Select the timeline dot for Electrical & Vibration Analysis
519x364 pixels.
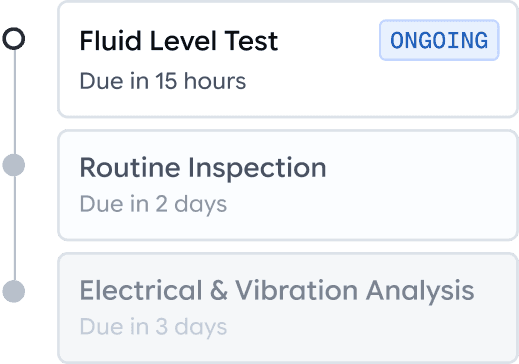pos(14,291)
